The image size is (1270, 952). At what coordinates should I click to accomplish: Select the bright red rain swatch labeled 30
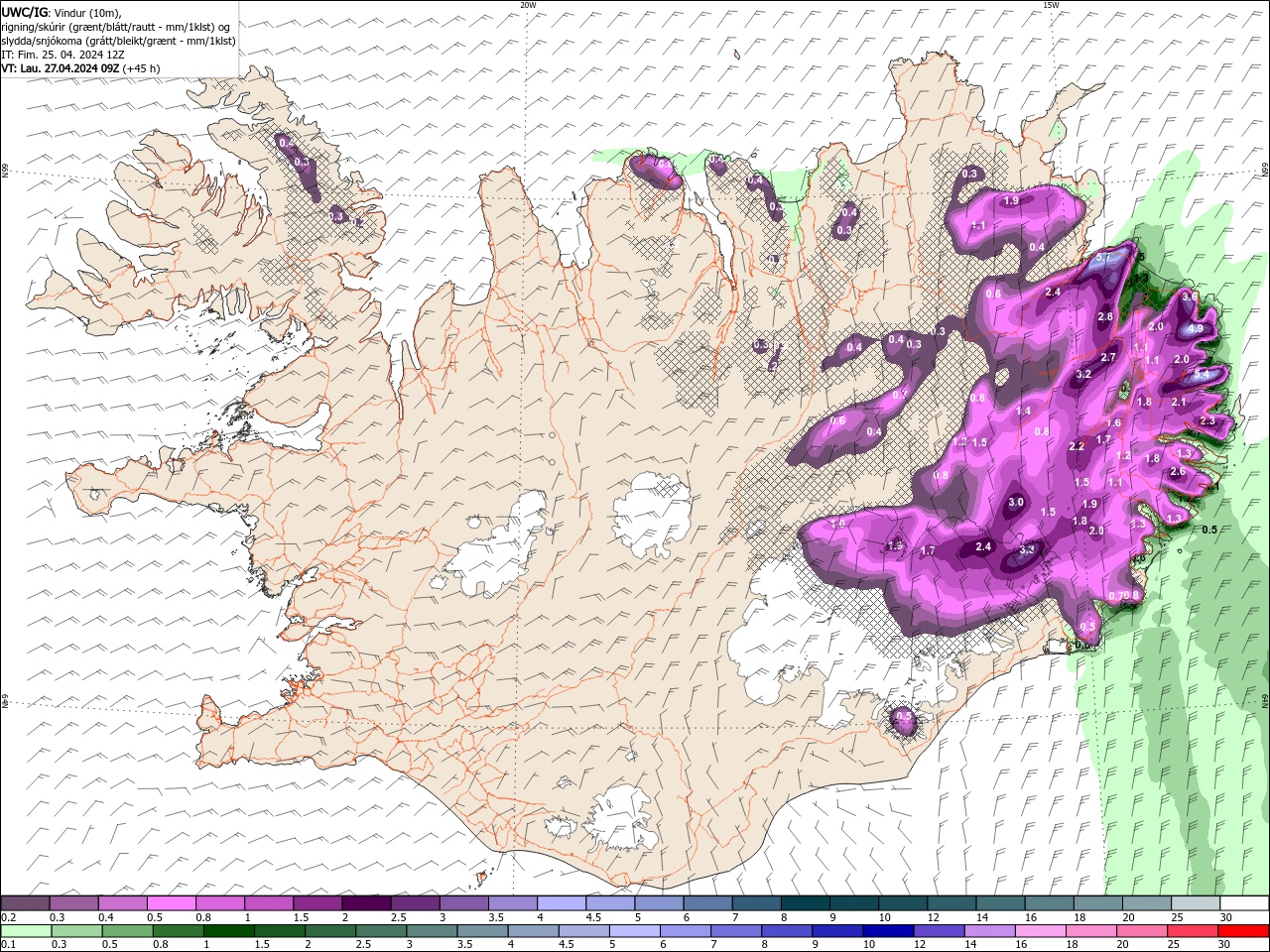pos(1243,931)
